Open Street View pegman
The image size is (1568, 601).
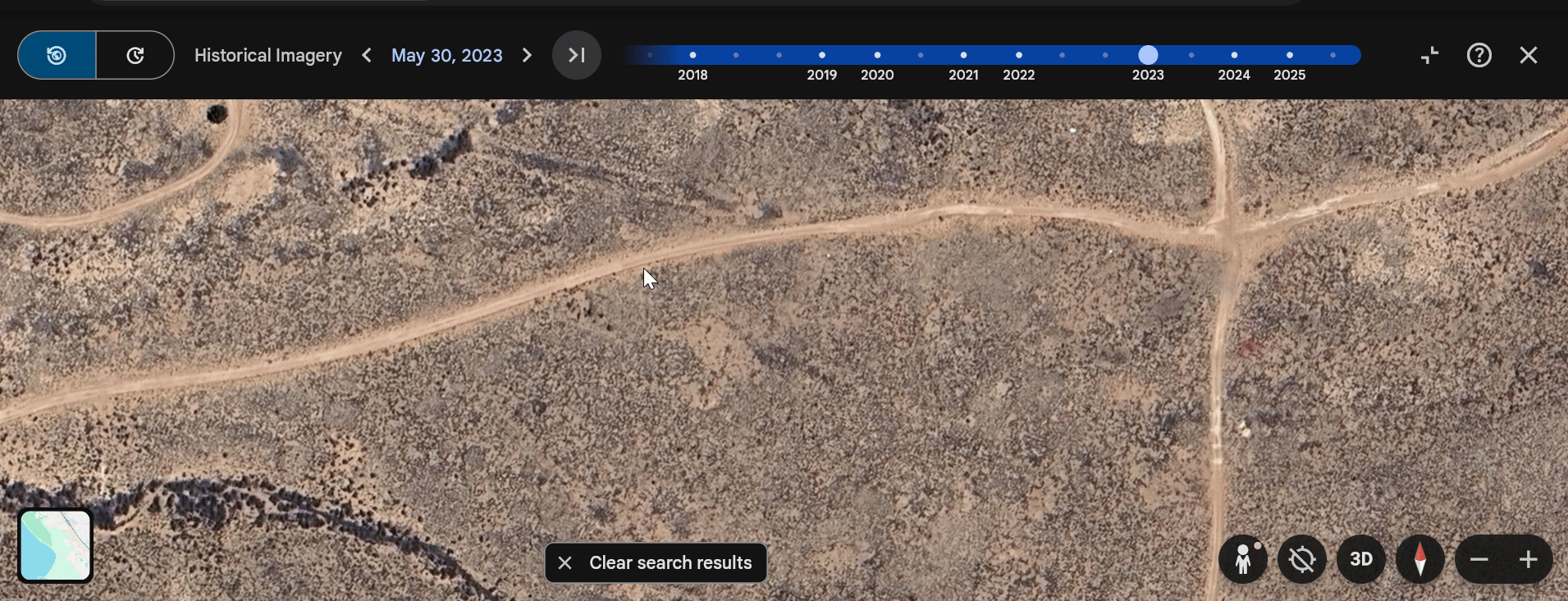click(x=1243, y=559)
